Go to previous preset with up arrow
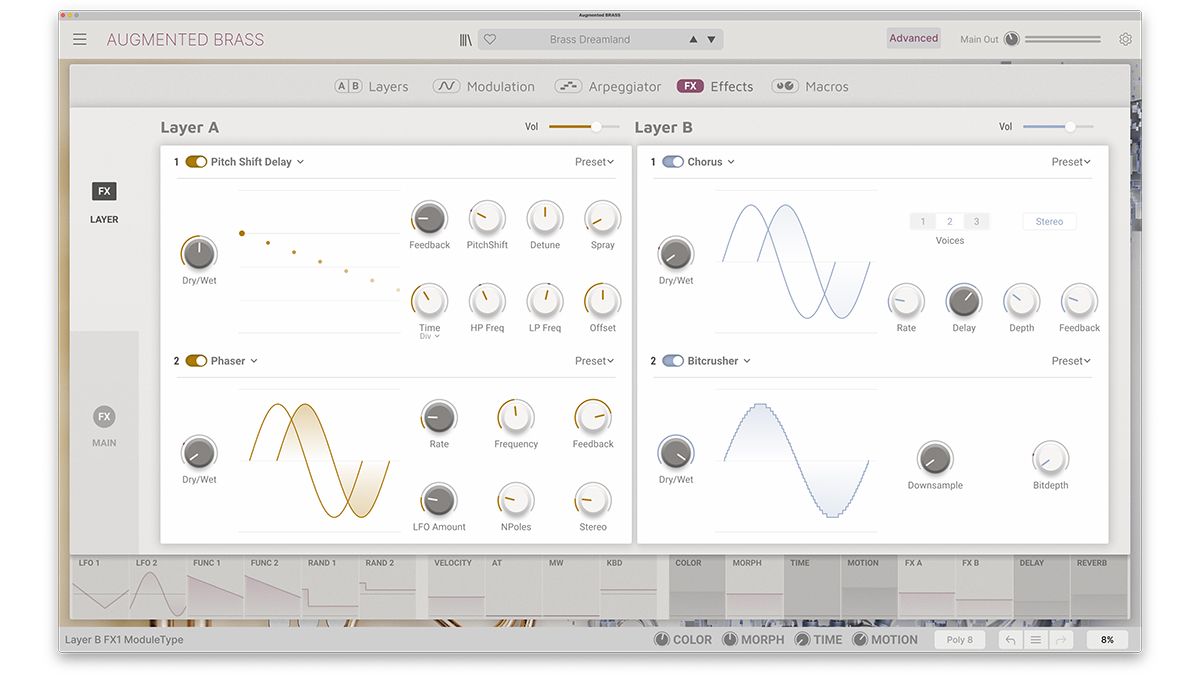 693,40
